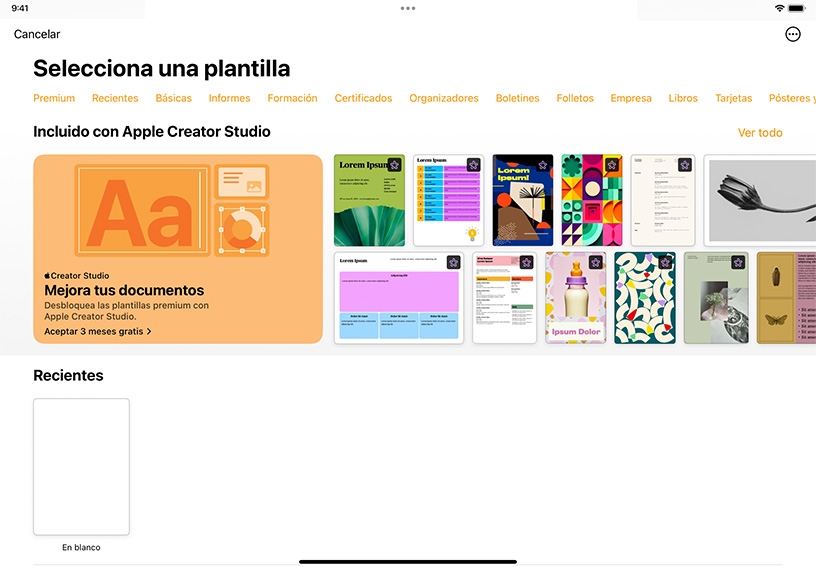Switch to Libros templates
This screenshot has width=816, height=567.
click(x=683, y=98)
